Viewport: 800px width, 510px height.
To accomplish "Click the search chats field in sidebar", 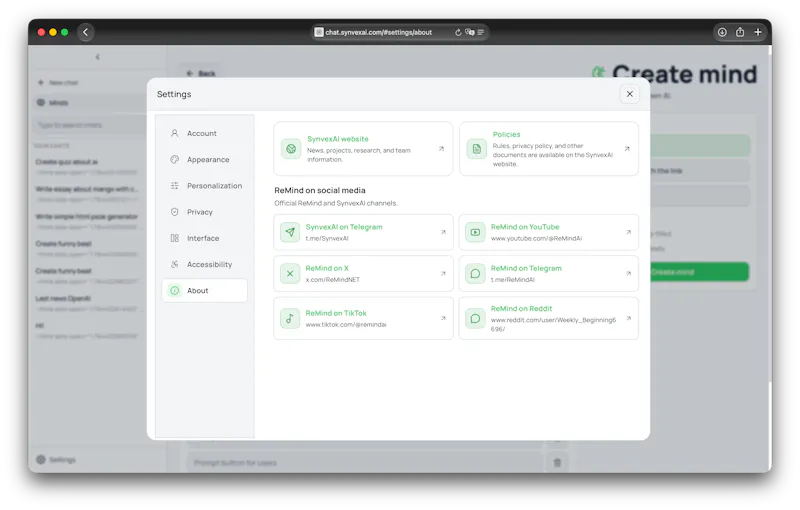I will (x=89, y=125).
